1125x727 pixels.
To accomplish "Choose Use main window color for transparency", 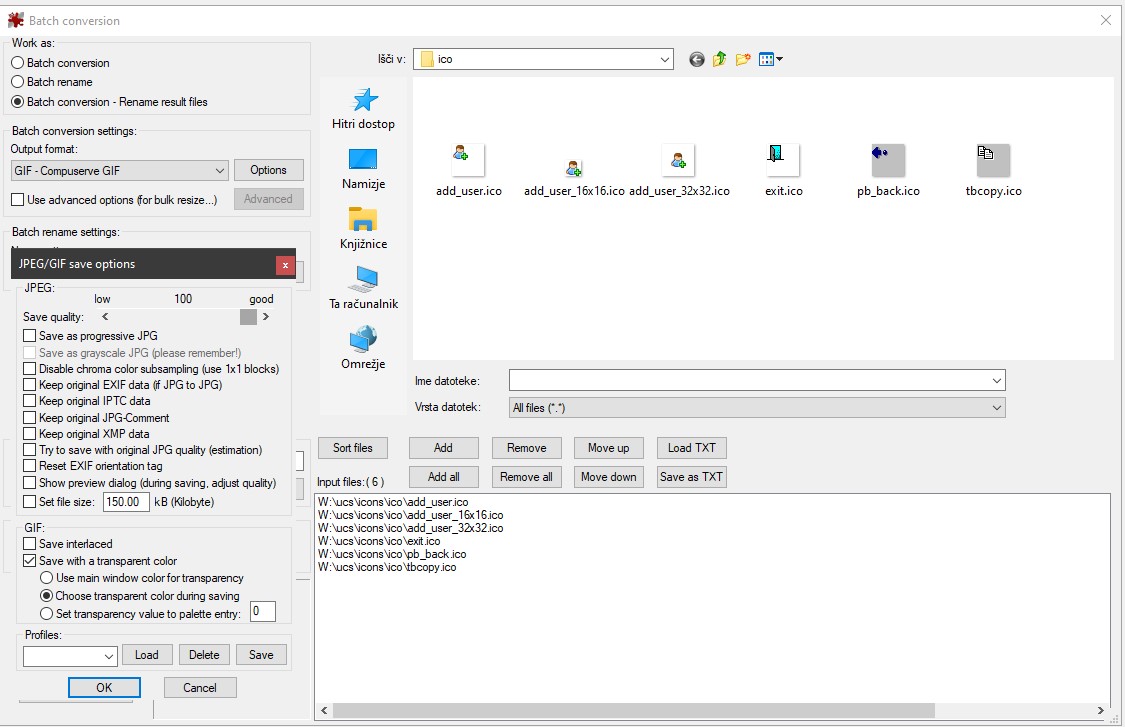I will point(46,578).
